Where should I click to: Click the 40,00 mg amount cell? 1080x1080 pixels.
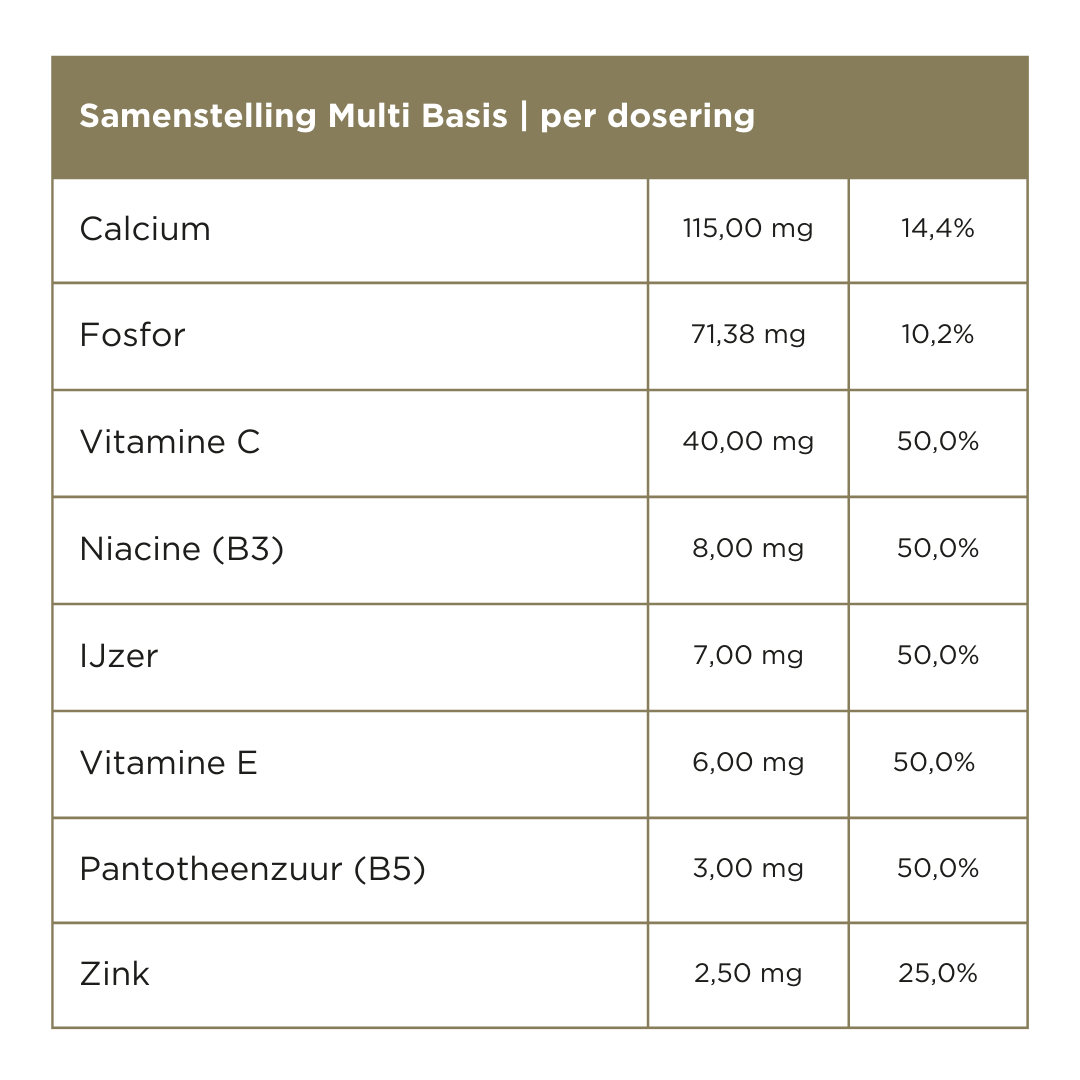(748, 442)
